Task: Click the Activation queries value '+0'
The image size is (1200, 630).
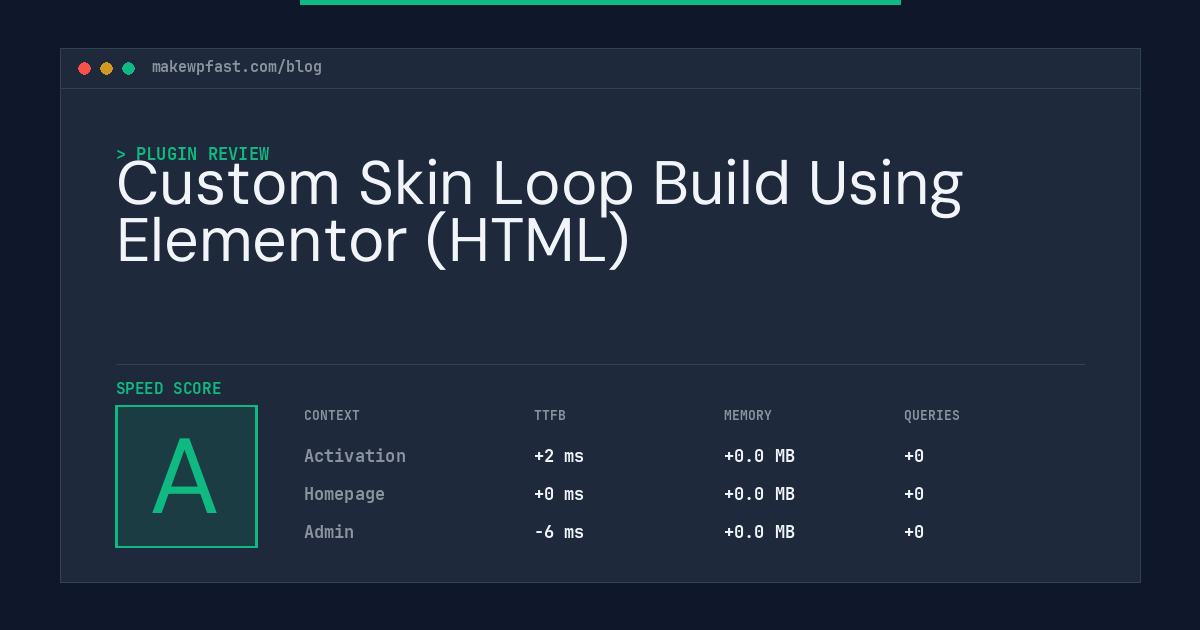Action: coord(914,456)
